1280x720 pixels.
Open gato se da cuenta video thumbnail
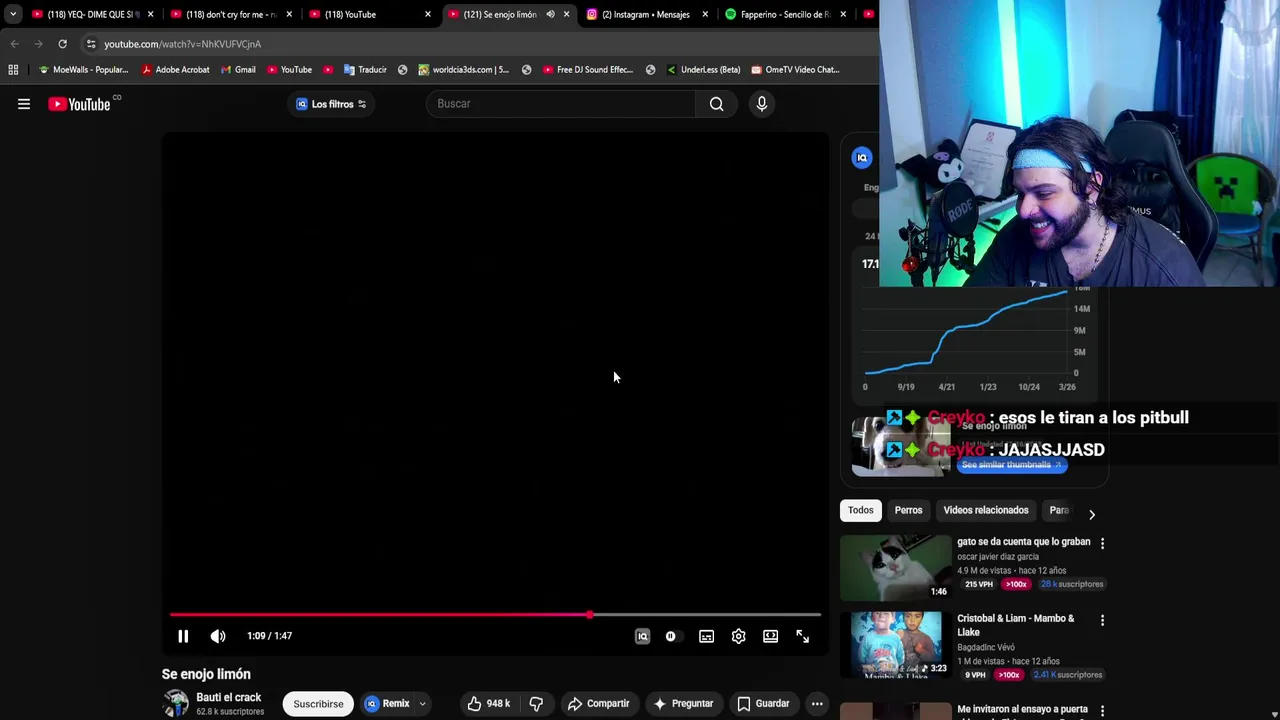click(896, 566)
